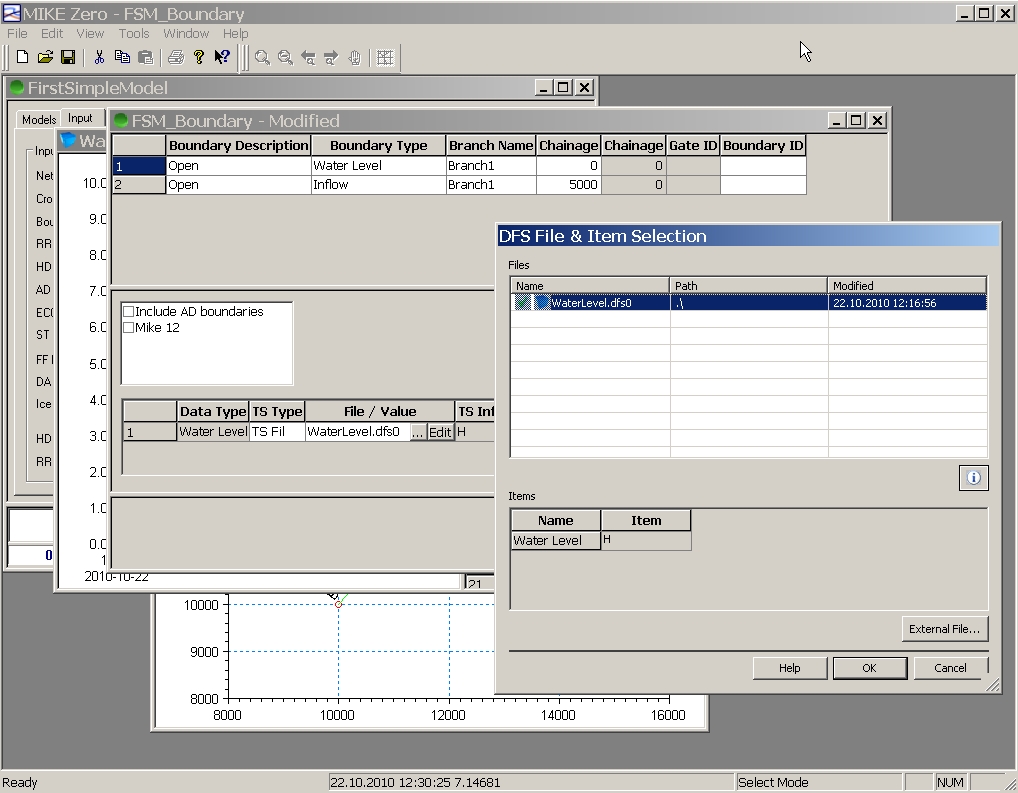The image size is (1018, 793).
Task: Click the Copy toolbar icon
Action: (x=122, y=58)
